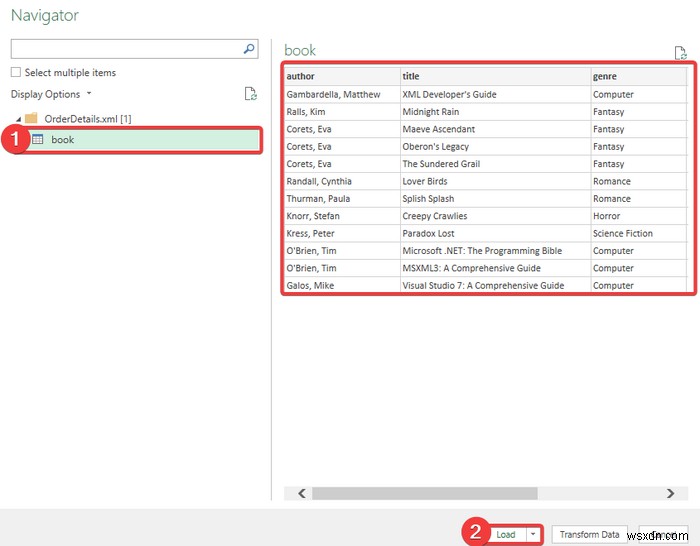Viewport: 700px width, 546px height.
Task: Click the genre column header
Action: point(639,76)
